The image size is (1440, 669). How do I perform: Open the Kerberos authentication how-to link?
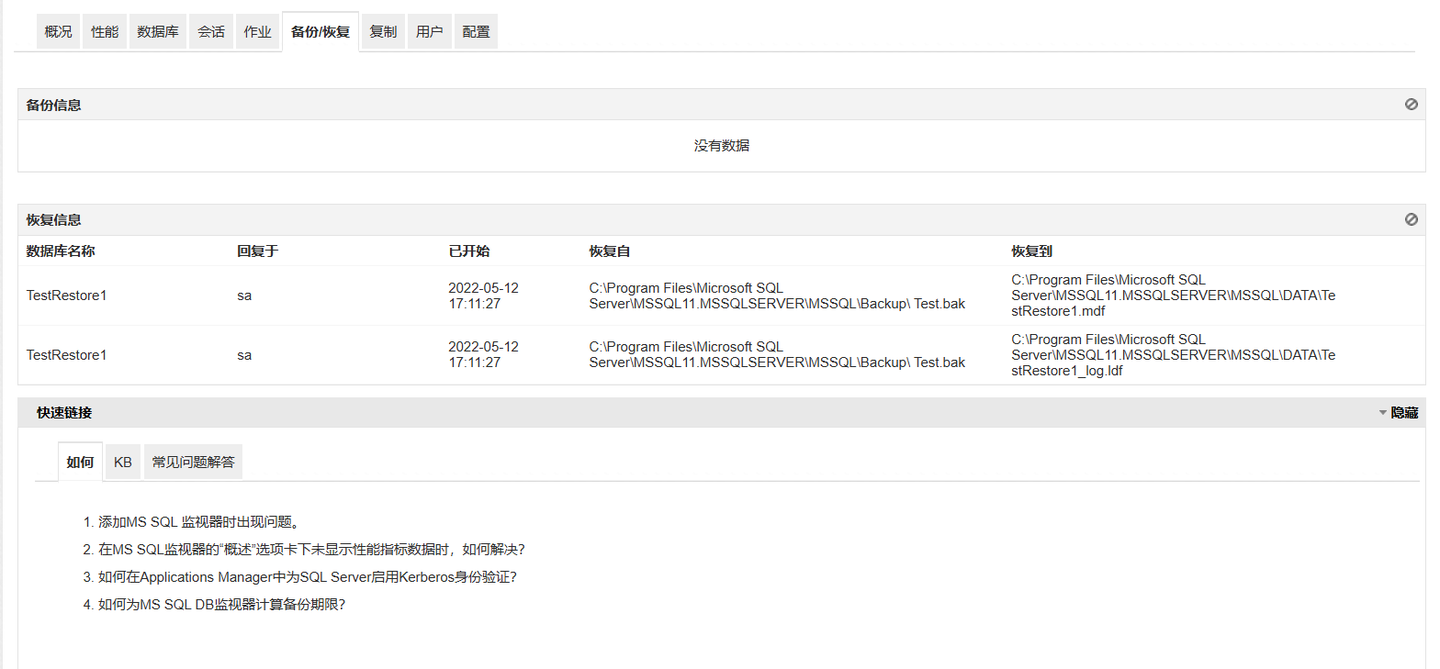click(307, 577)
